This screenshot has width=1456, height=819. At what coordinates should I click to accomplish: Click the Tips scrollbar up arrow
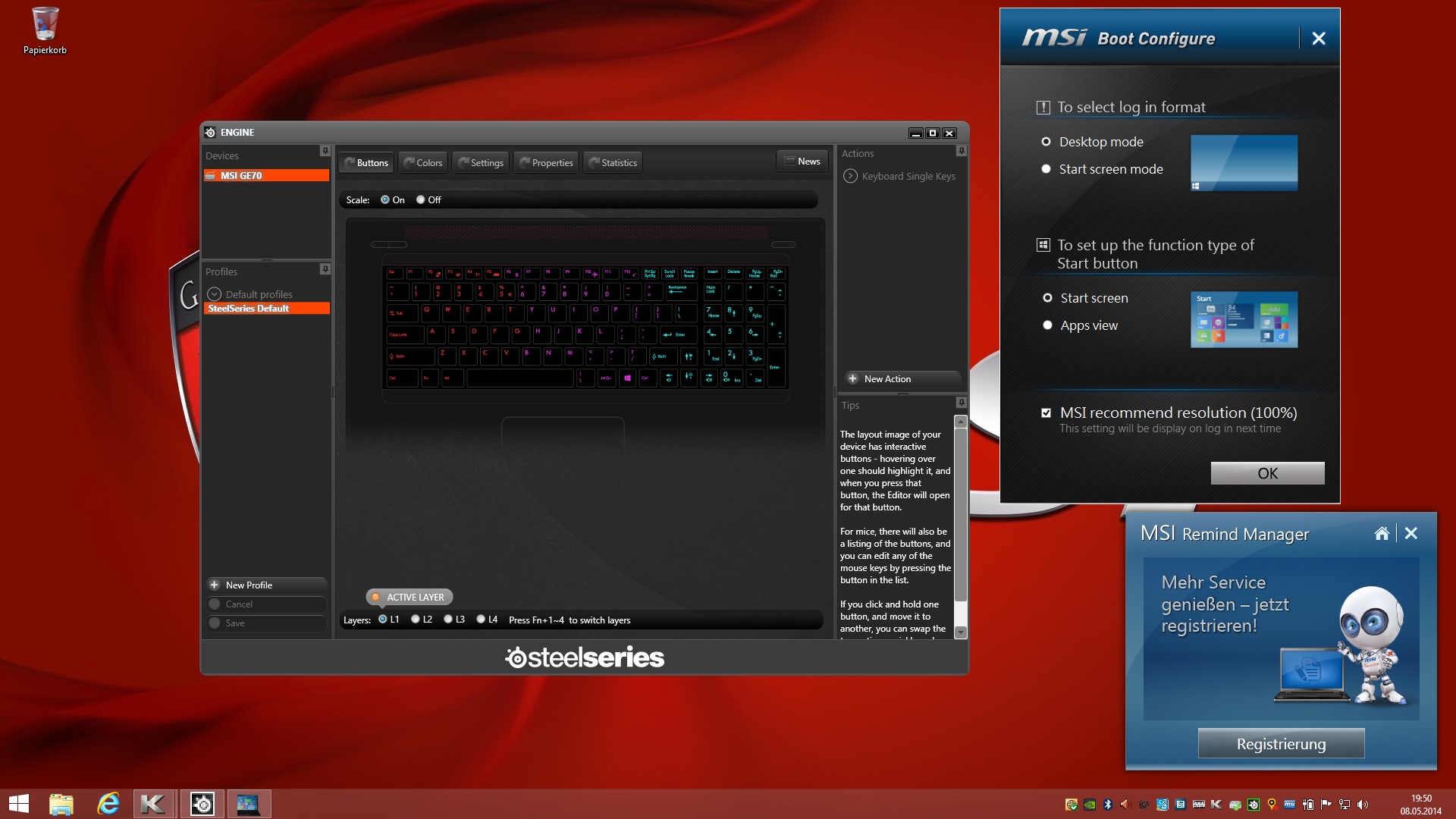(961, 421)
